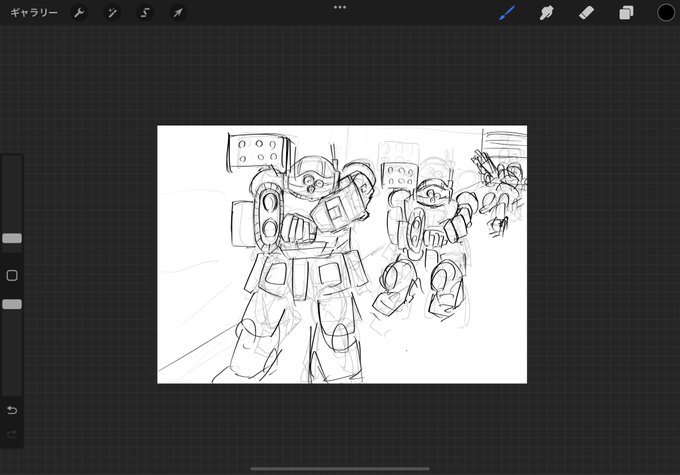Tap the home indicator bar at bottom
Image resolution: width=680 pixels, height=475 pixels.
tap(340, 468)
